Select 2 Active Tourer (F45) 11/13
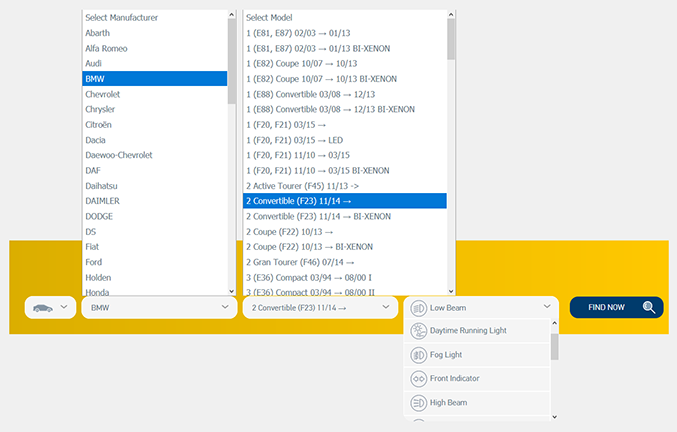The image size is (677, 432). coord(345,186)
